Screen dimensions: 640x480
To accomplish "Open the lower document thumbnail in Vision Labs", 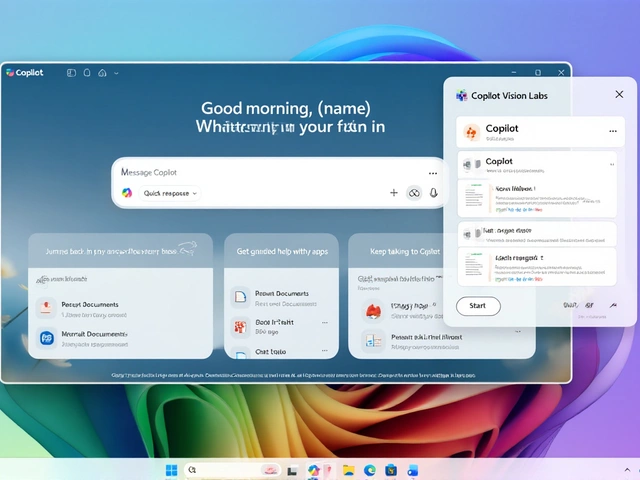I will 476,267.
